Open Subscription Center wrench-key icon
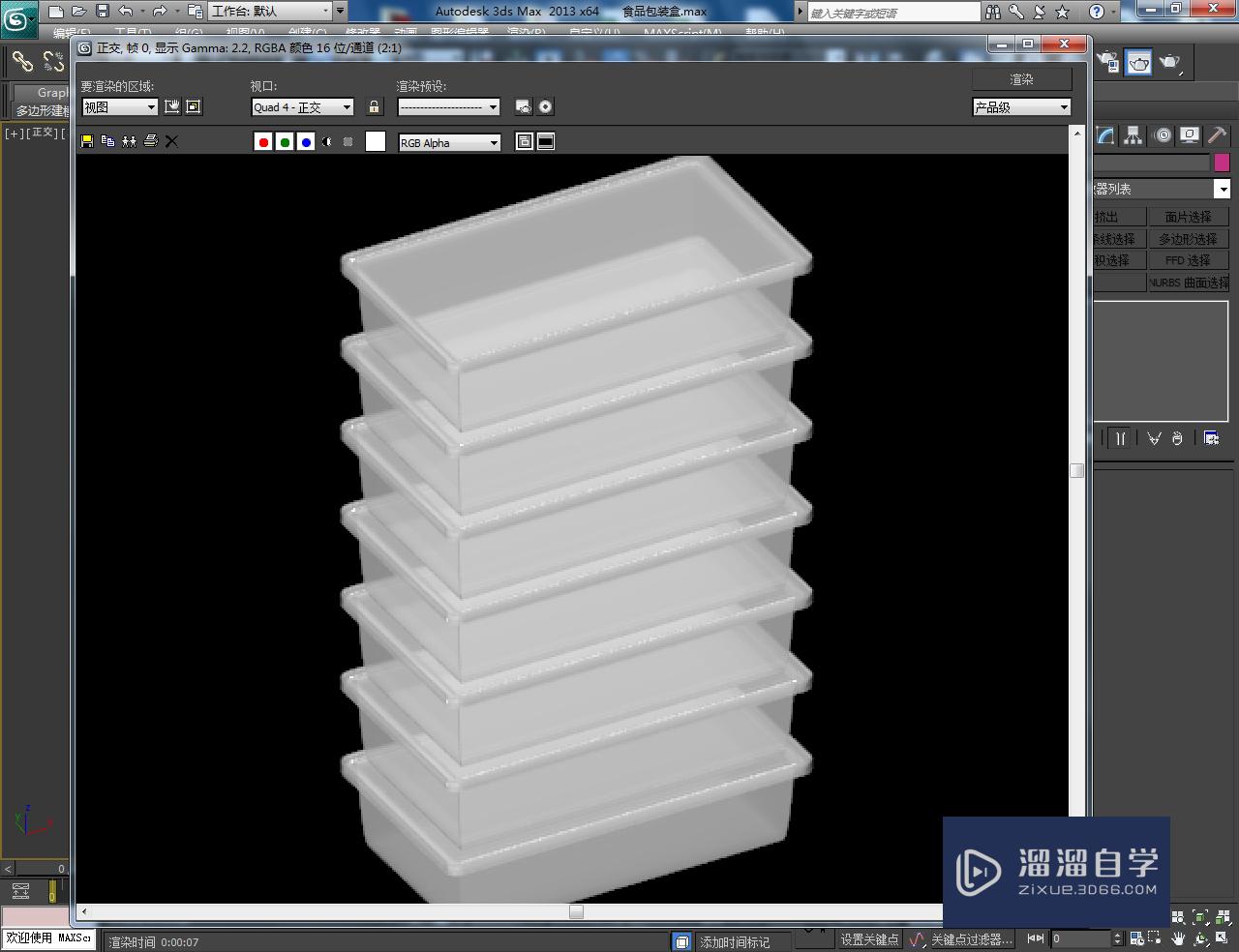 (x=1016, y=12)
